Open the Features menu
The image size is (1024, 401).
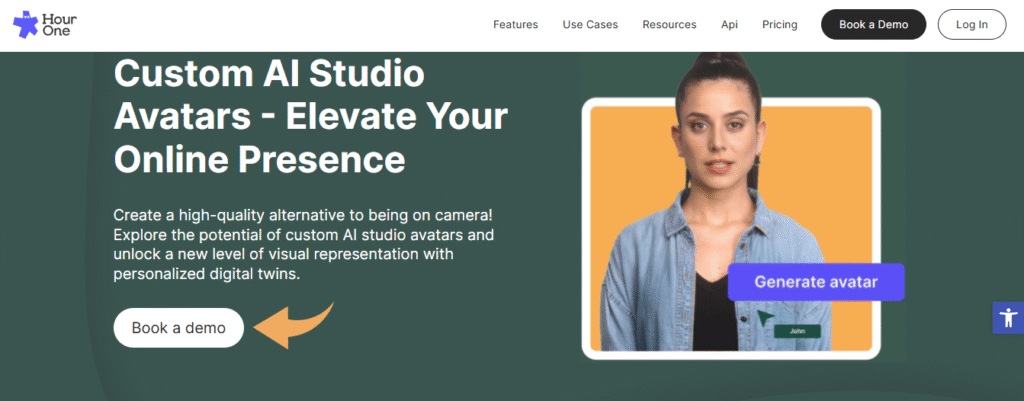(515, 24)
